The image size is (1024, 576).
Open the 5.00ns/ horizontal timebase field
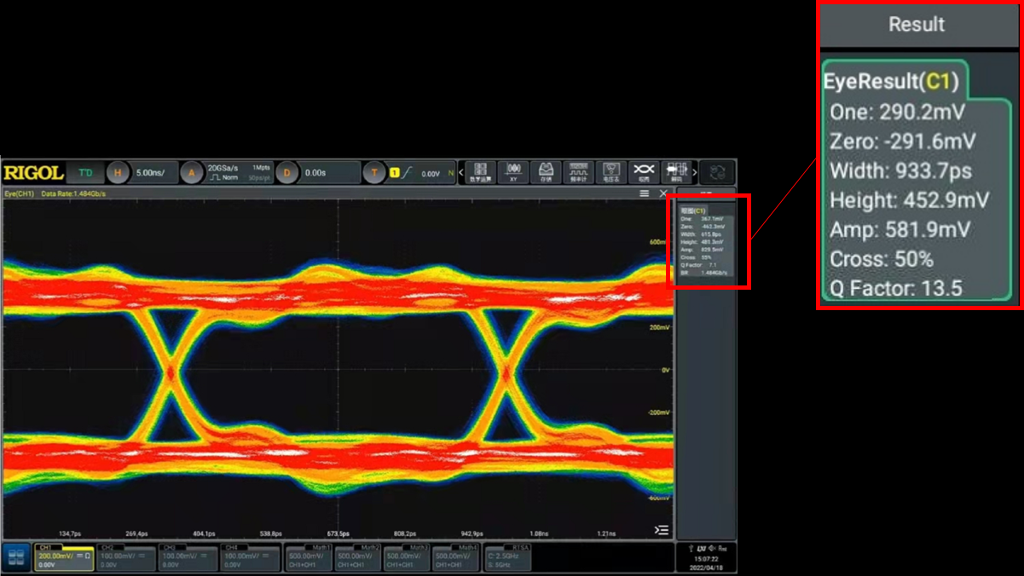(x=154, y=173)
